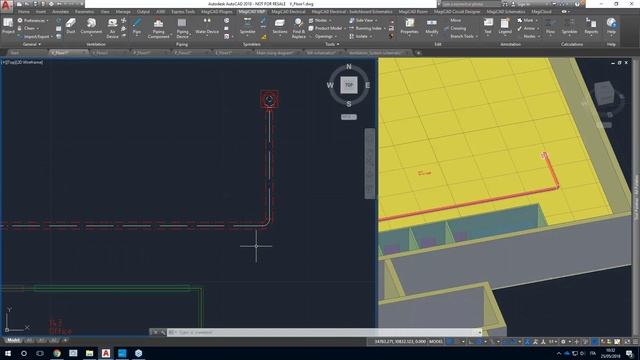Image resolution: width=640 pixels, height=360 pixels.
Task: Click the Water Device tool
Action: [207, 26]
